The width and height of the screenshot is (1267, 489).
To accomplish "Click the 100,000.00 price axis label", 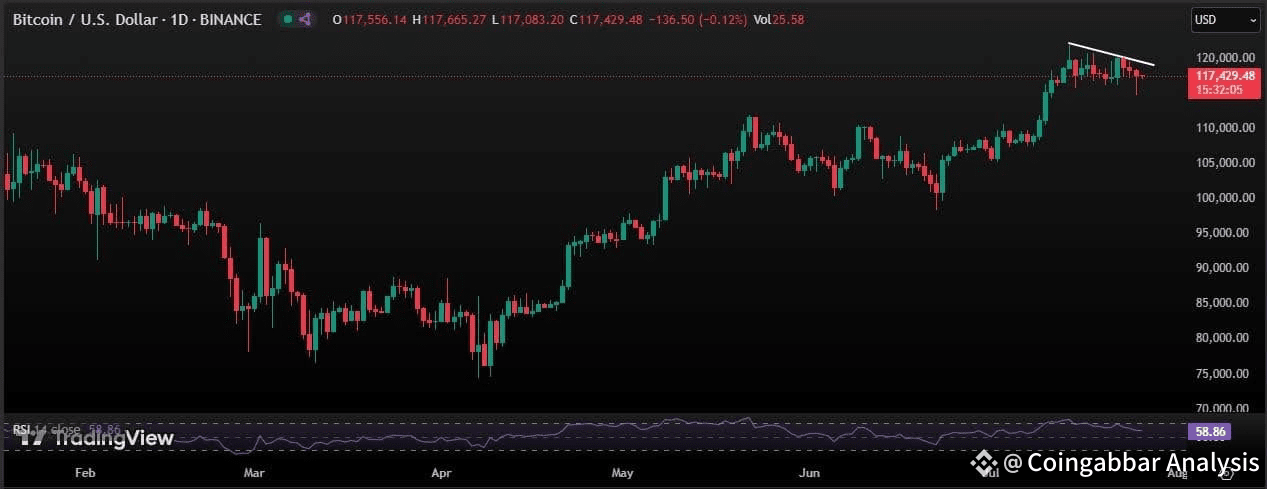I will pyautogui.click(x=1224, y=198).
